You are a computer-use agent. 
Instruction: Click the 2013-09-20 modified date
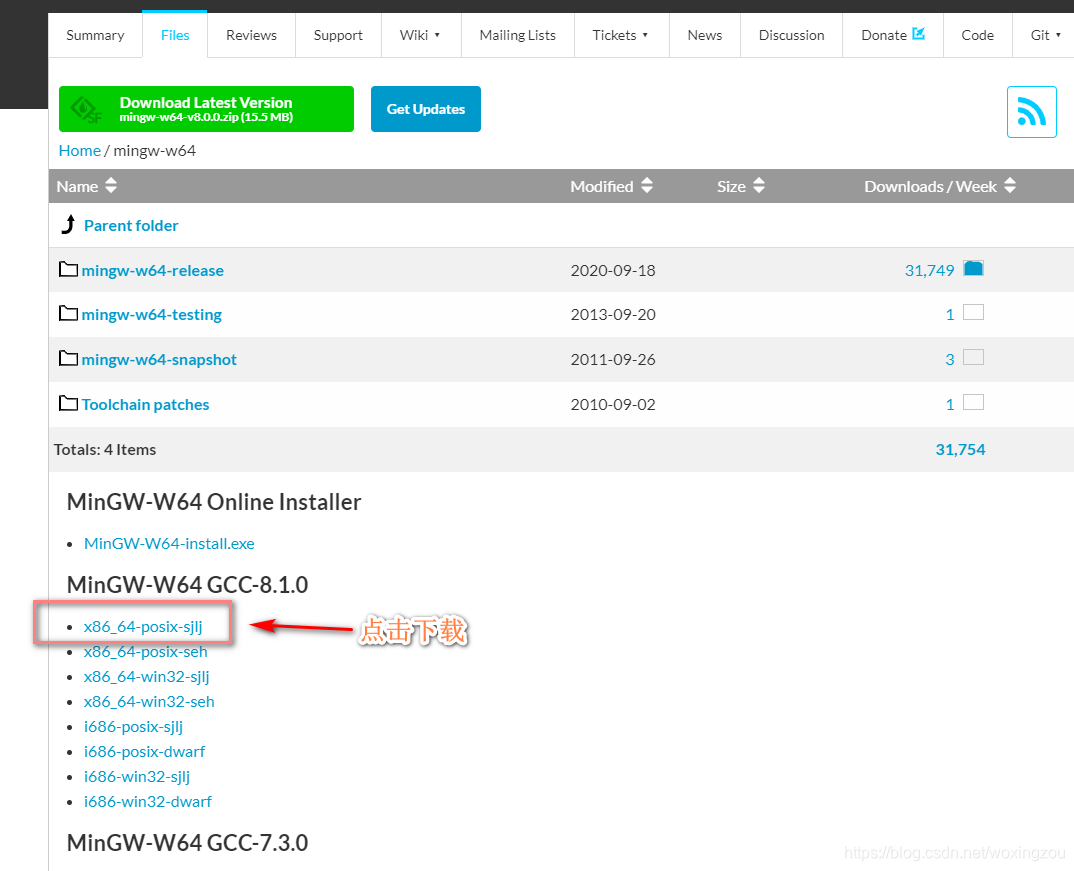(x=613, y=315)
